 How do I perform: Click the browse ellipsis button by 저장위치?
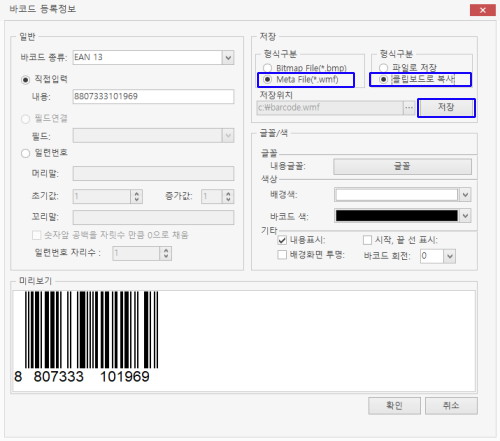[409, 108]
